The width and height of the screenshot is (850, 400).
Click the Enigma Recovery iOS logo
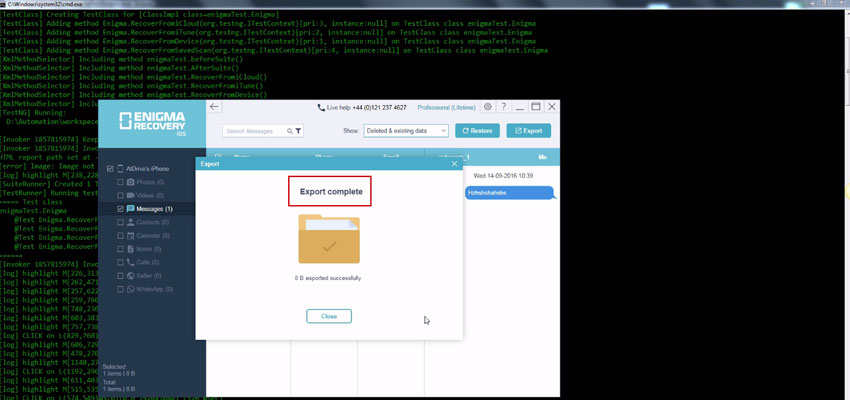[x=152, y=124]
